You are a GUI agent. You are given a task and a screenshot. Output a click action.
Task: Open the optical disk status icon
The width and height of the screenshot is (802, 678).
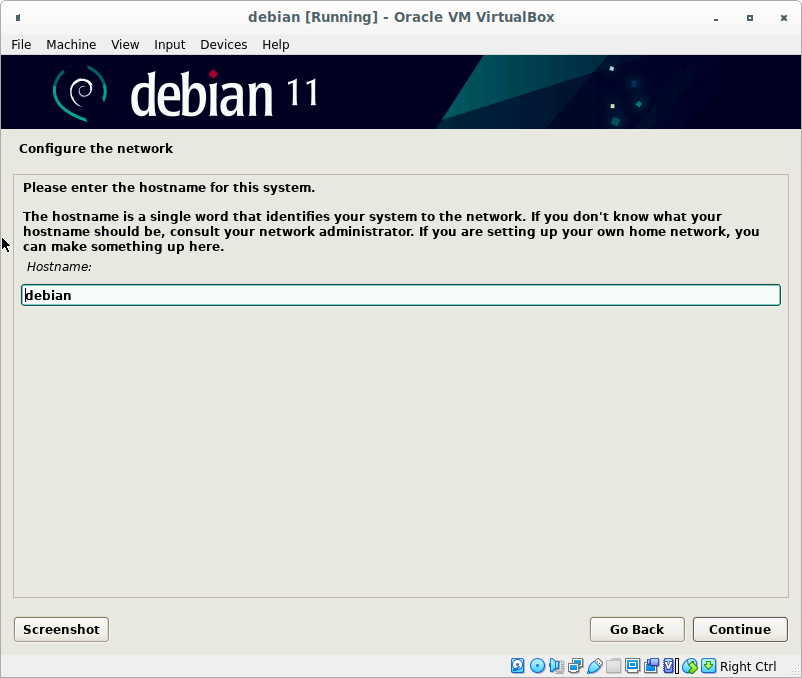tap(537, 666)
